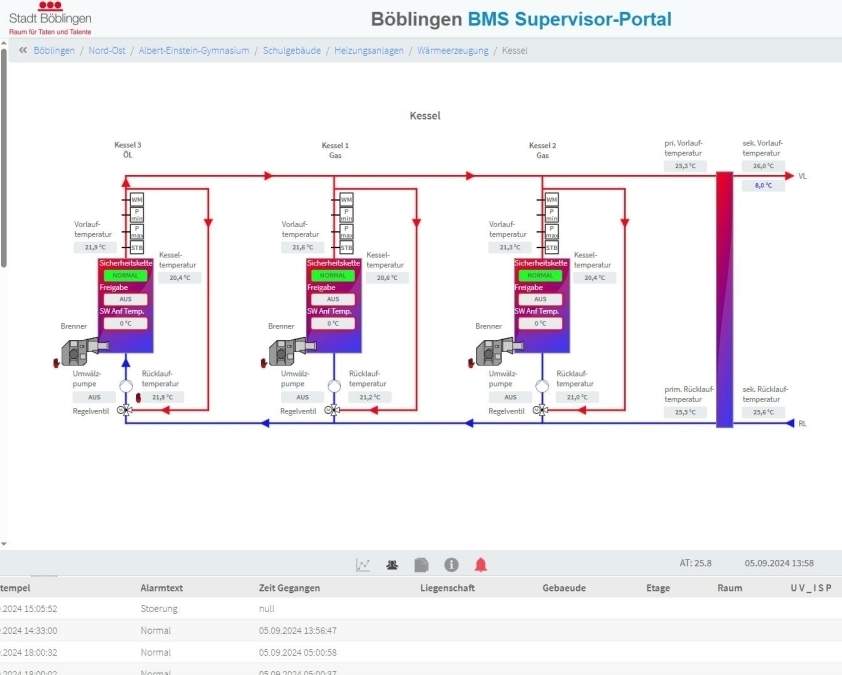Screen dimensions: 842x675
Task: Toggle Kessel 1 Umwälzpumpe AUS state
Action: tap(302, 397)
